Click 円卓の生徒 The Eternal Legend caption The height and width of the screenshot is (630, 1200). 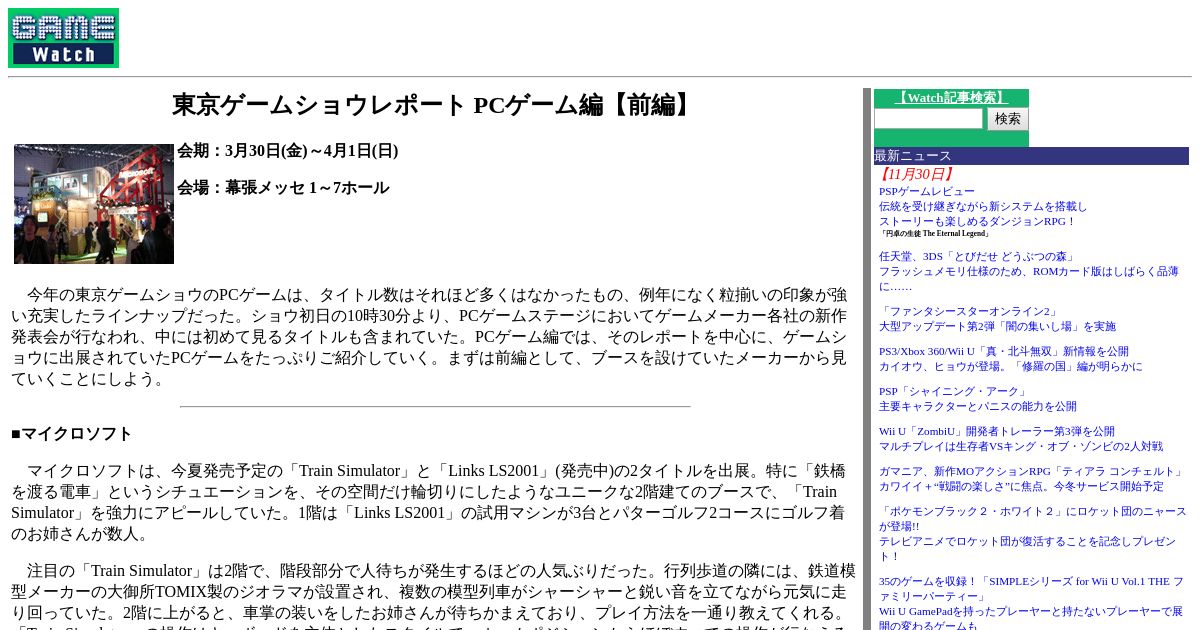click(x=935, y=234)
